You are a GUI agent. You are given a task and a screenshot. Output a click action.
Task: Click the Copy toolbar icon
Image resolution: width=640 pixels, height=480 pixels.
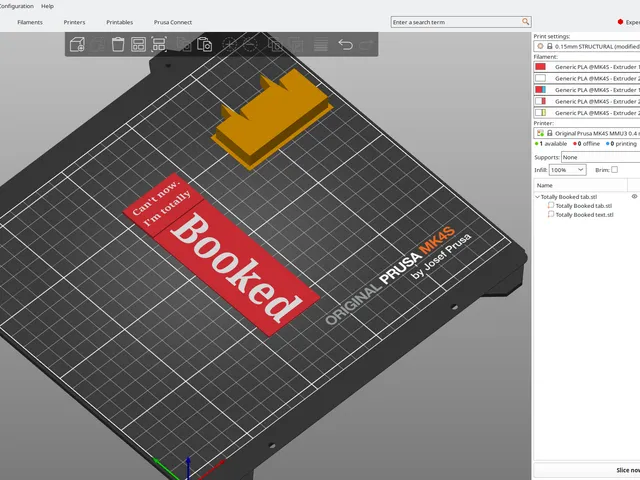tap(184, 44)
